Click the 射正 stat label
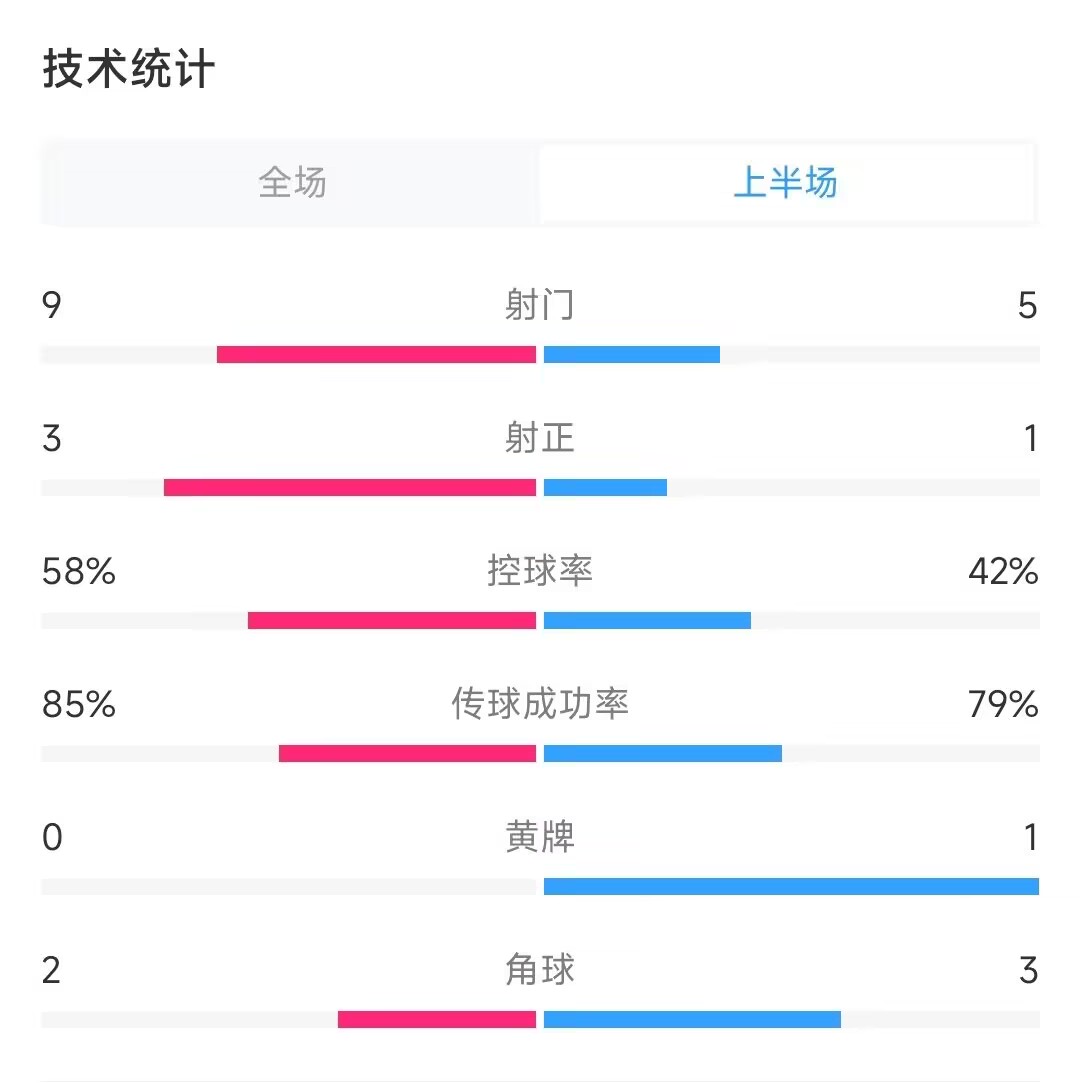The height and width of the screenshot is (1083, 1080). [x=539, y=438]
